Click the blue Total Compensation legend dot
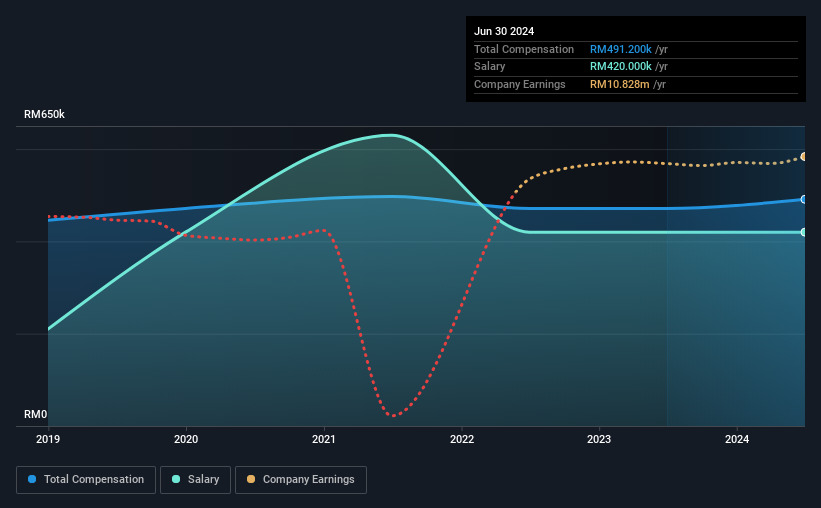Screen dimensions: 821x508 click(32, 479)
